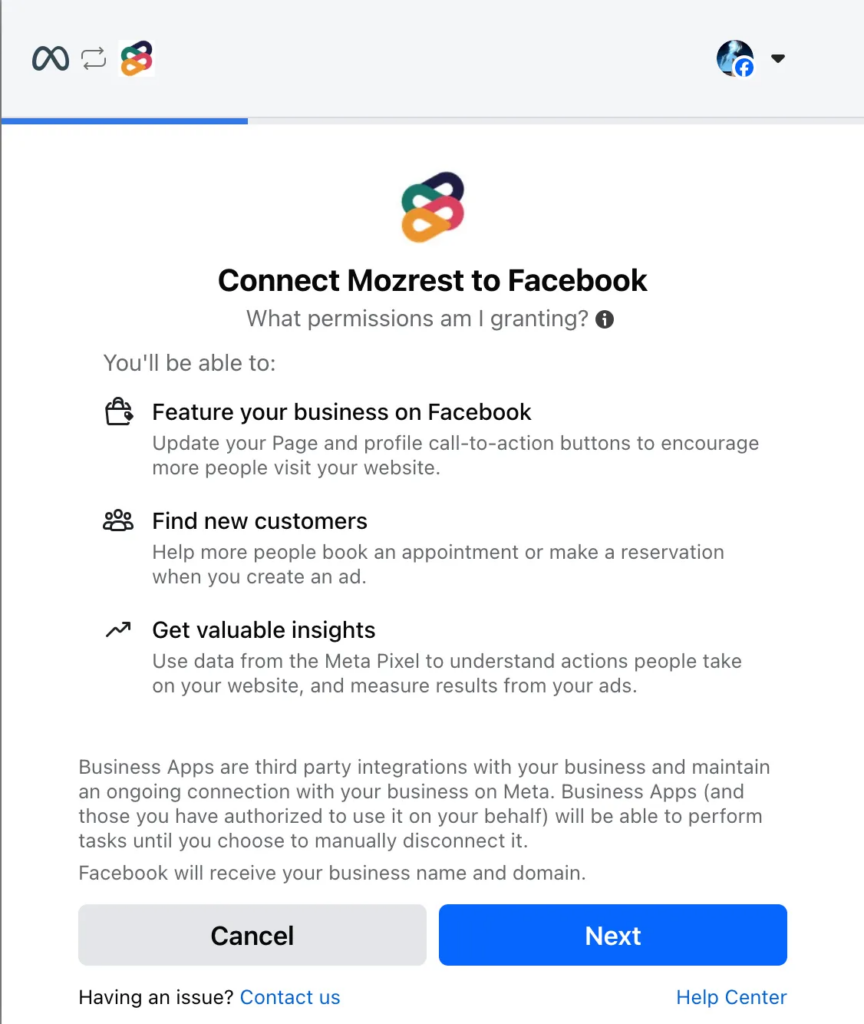Click the large Mozrest logo
Image resolution: width=864 pixels, height=1024 pixels.
tap(432, 207)
